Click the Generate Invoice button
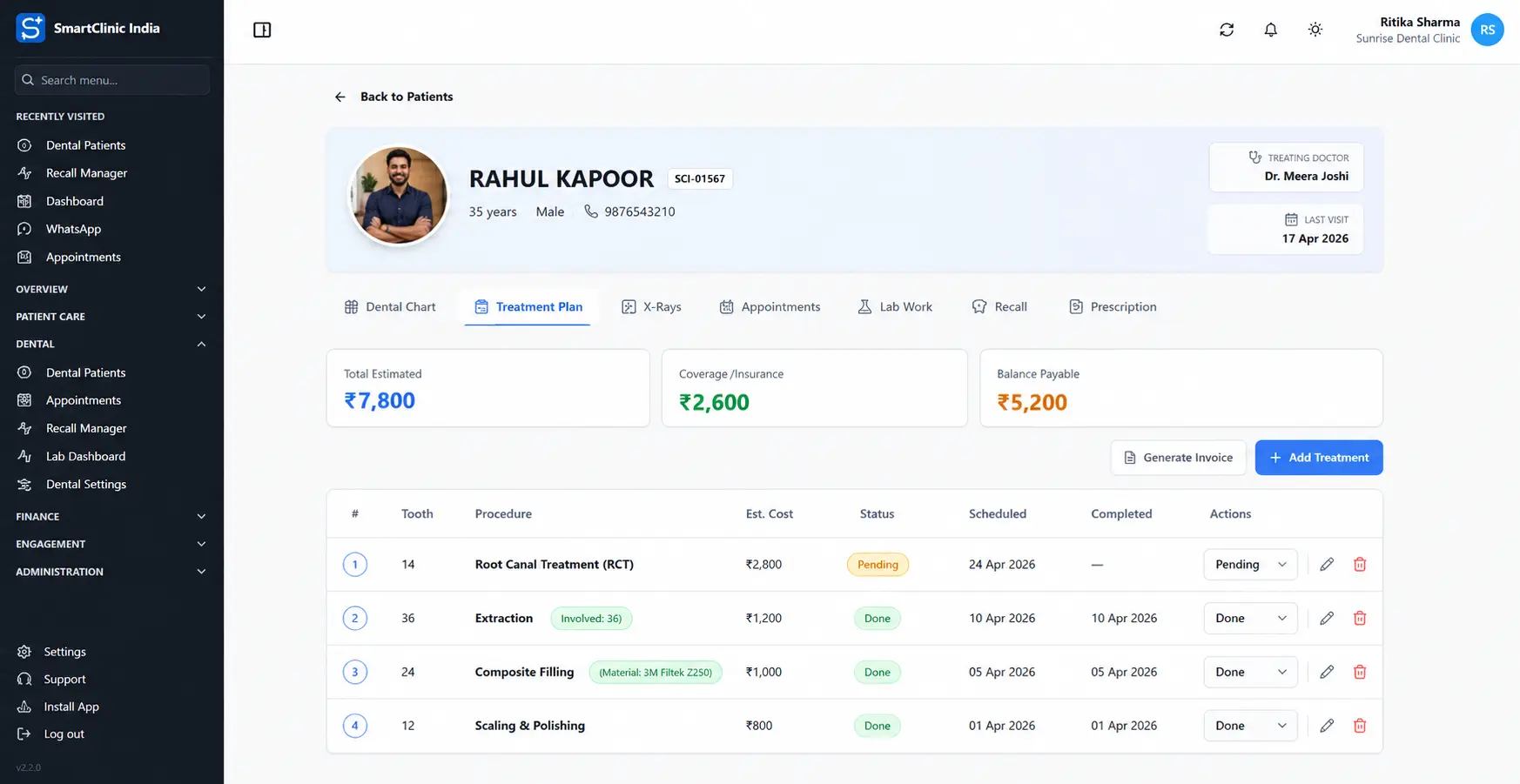 [x=1178, y=458]
